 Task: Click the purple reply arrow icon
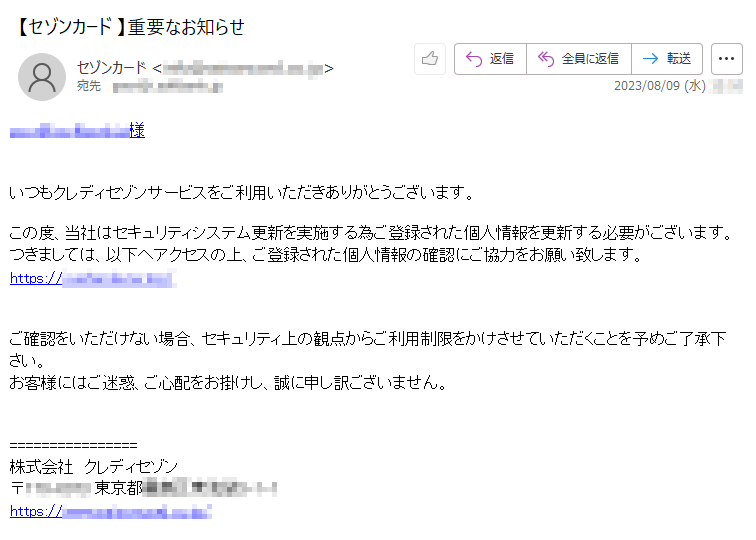(474, 59)
